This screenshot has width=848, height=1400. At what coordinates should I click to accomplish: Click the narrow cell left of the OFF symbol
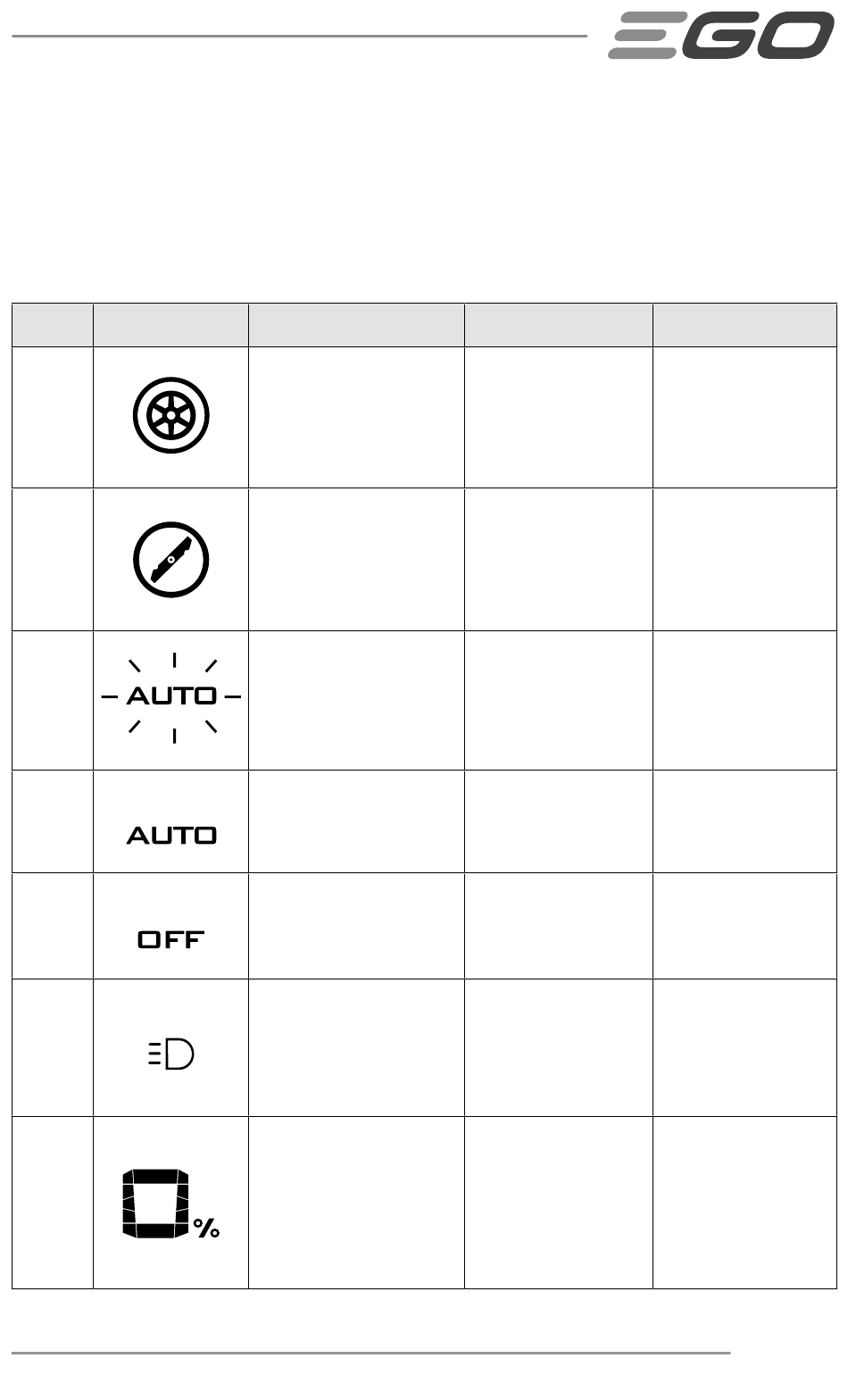(x=53, y=926)
